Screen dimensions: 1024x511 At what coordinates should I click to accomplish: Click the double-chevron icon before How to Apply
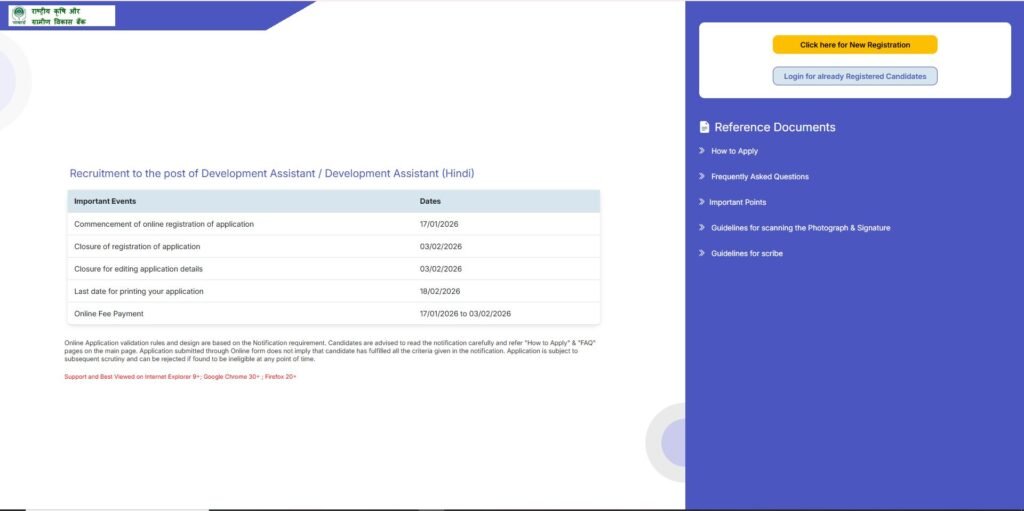[702, 151]
